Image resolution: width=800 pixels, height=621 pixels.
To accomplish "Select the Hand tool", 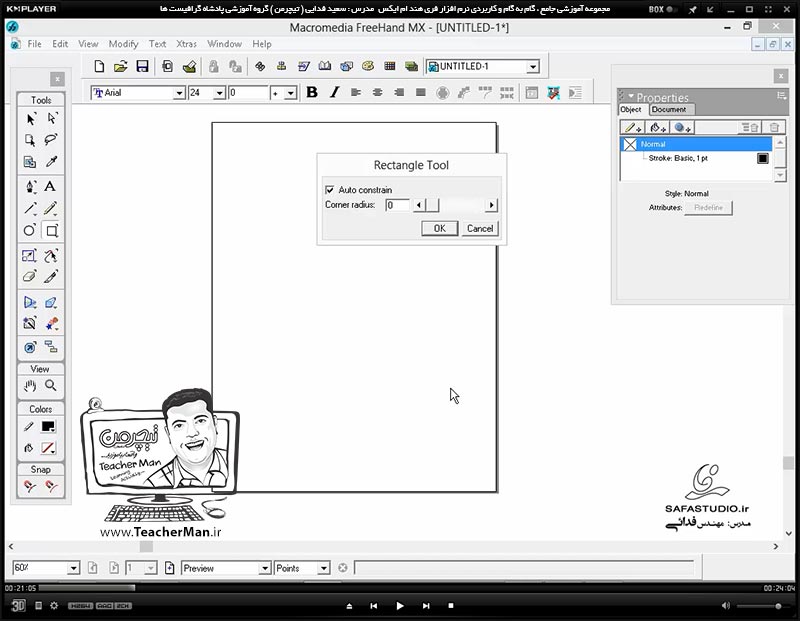I will 30,386.
